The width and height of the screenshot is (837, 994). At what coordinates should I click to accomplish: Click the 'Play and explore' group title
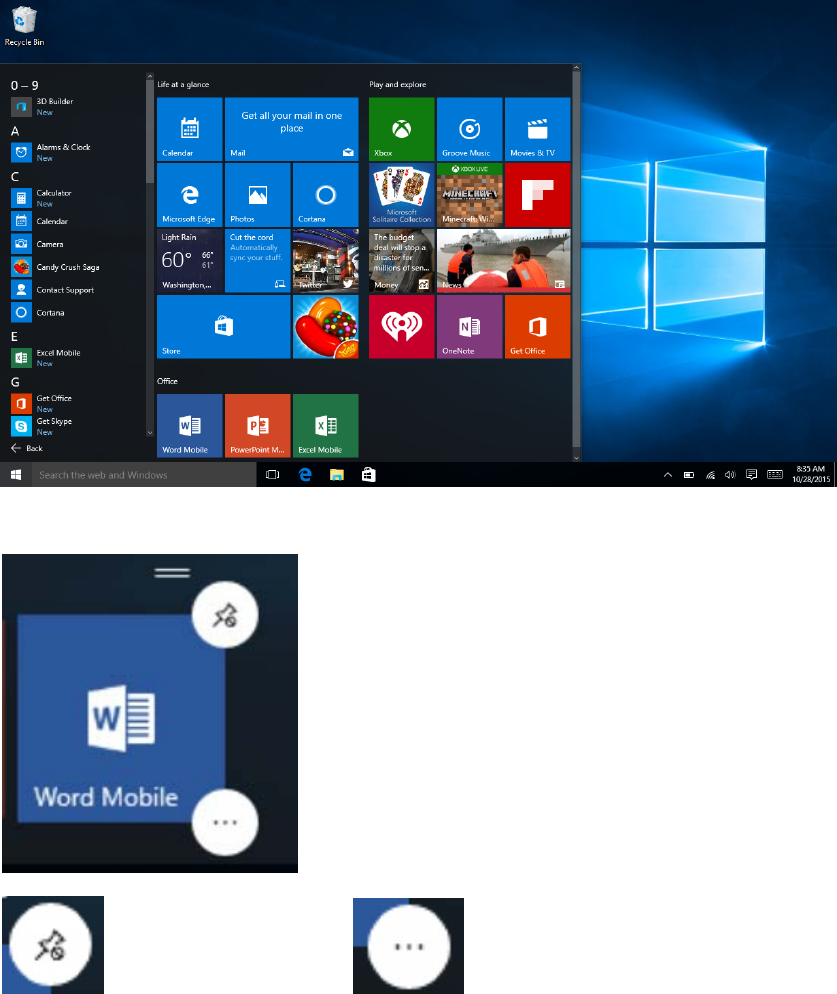[398, 84]
